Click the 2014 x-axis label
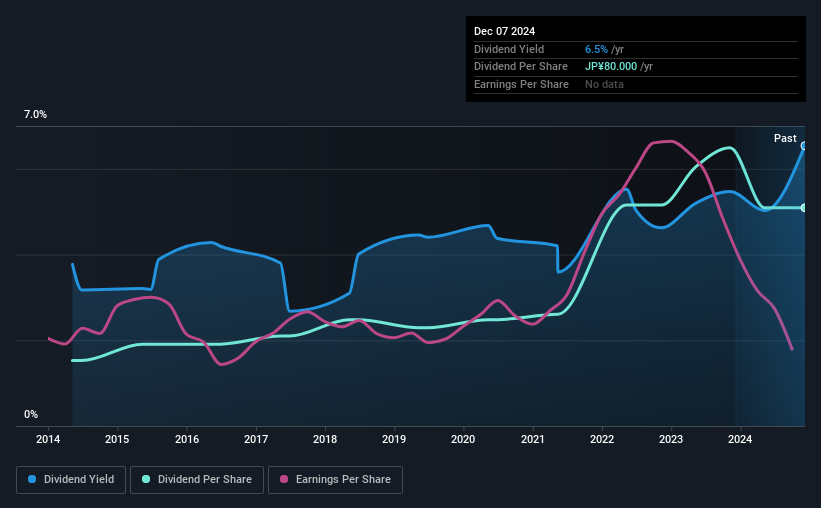 tap(48, 439)
